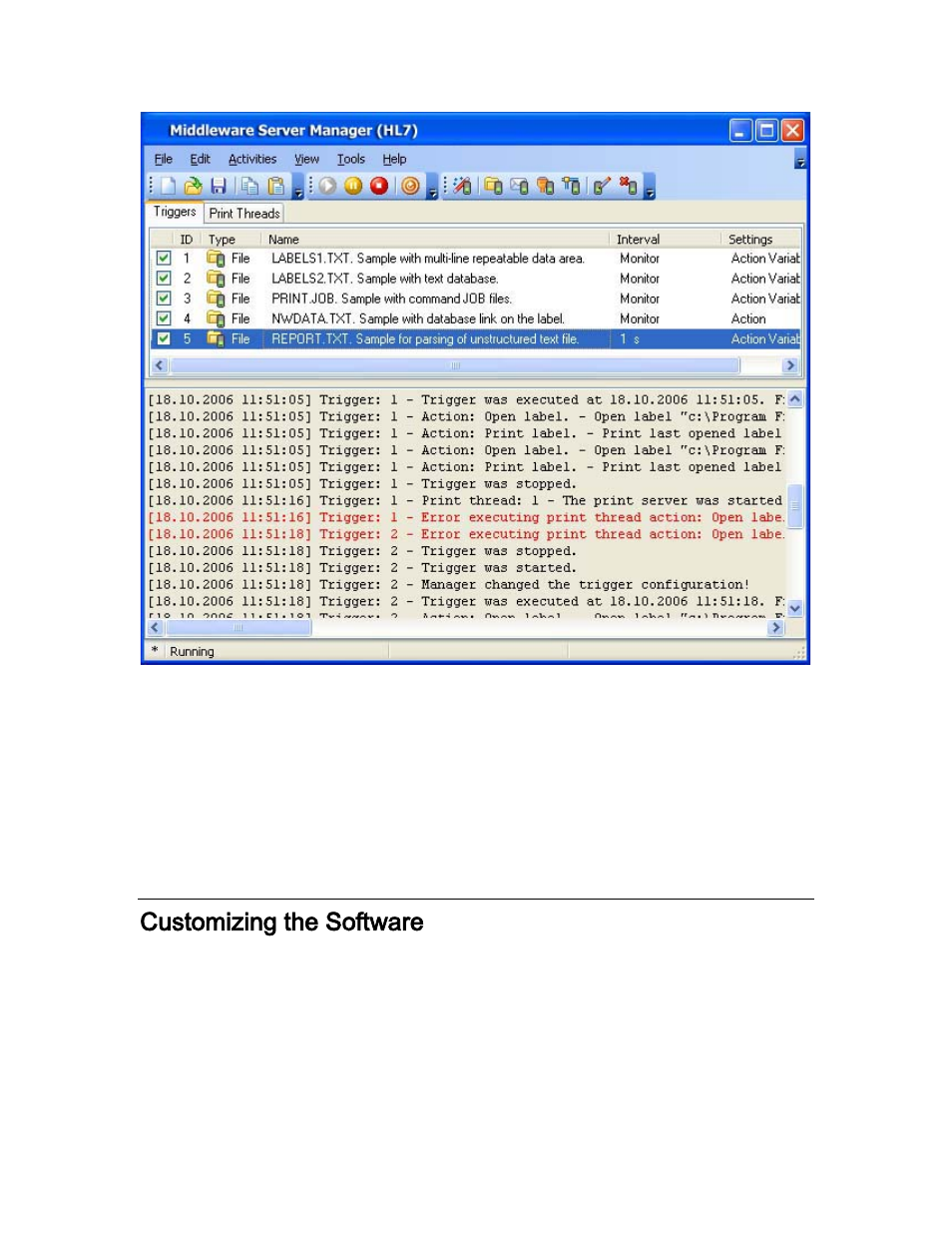Expand the file toolbar options arrow
This screenshot has width=952, height=1233.
(297, 187)
